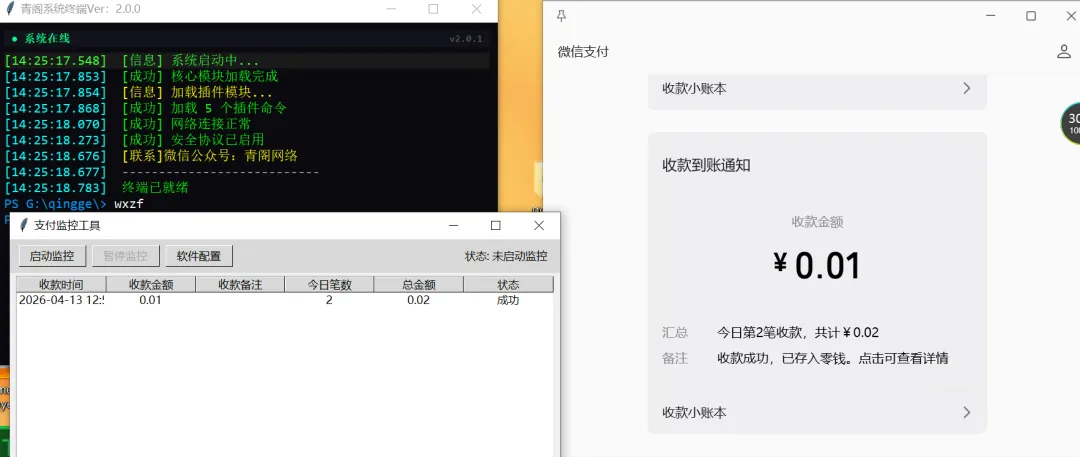Open the bottom 收款小账本 link text
Image resolution: width=1080 pixels, height=457 pixels.
pyautogui.click(x=694, y=412)
